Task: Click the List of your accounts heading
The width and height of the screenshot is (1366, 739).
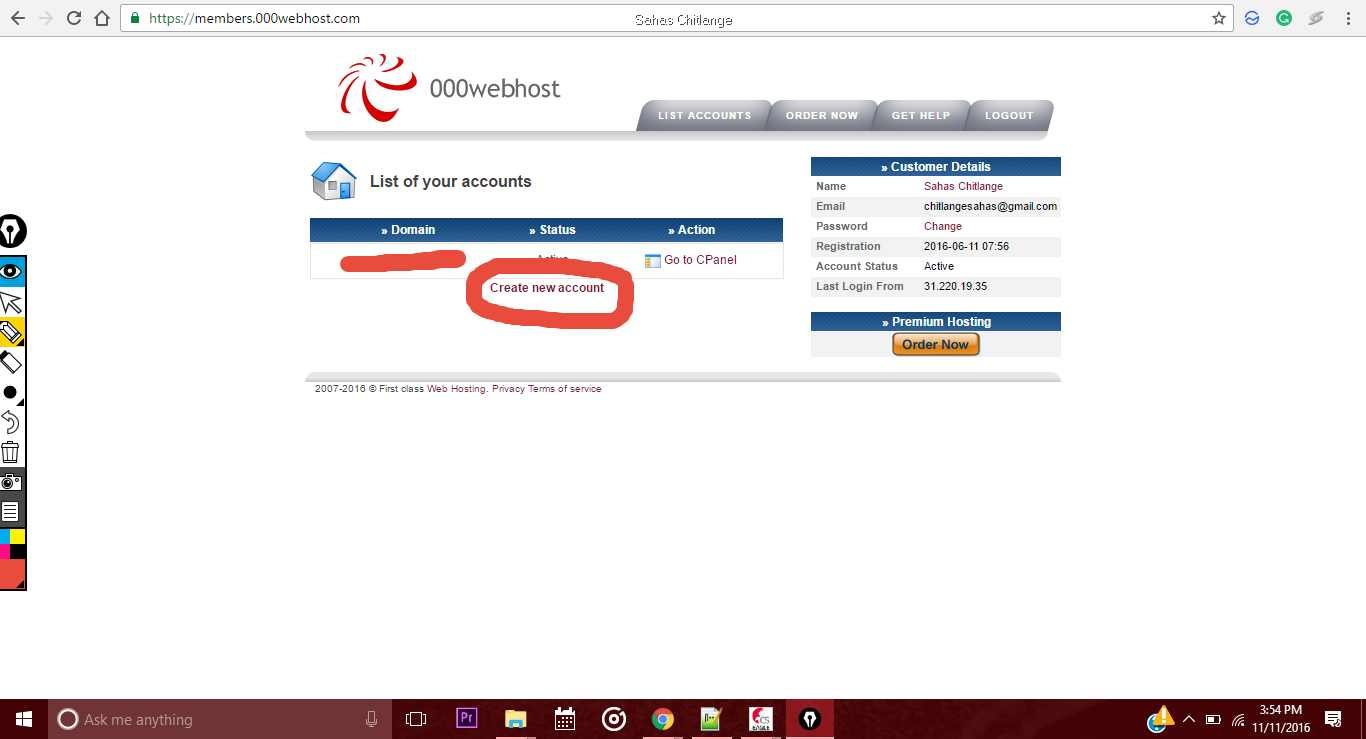Action: click(450, 181)
